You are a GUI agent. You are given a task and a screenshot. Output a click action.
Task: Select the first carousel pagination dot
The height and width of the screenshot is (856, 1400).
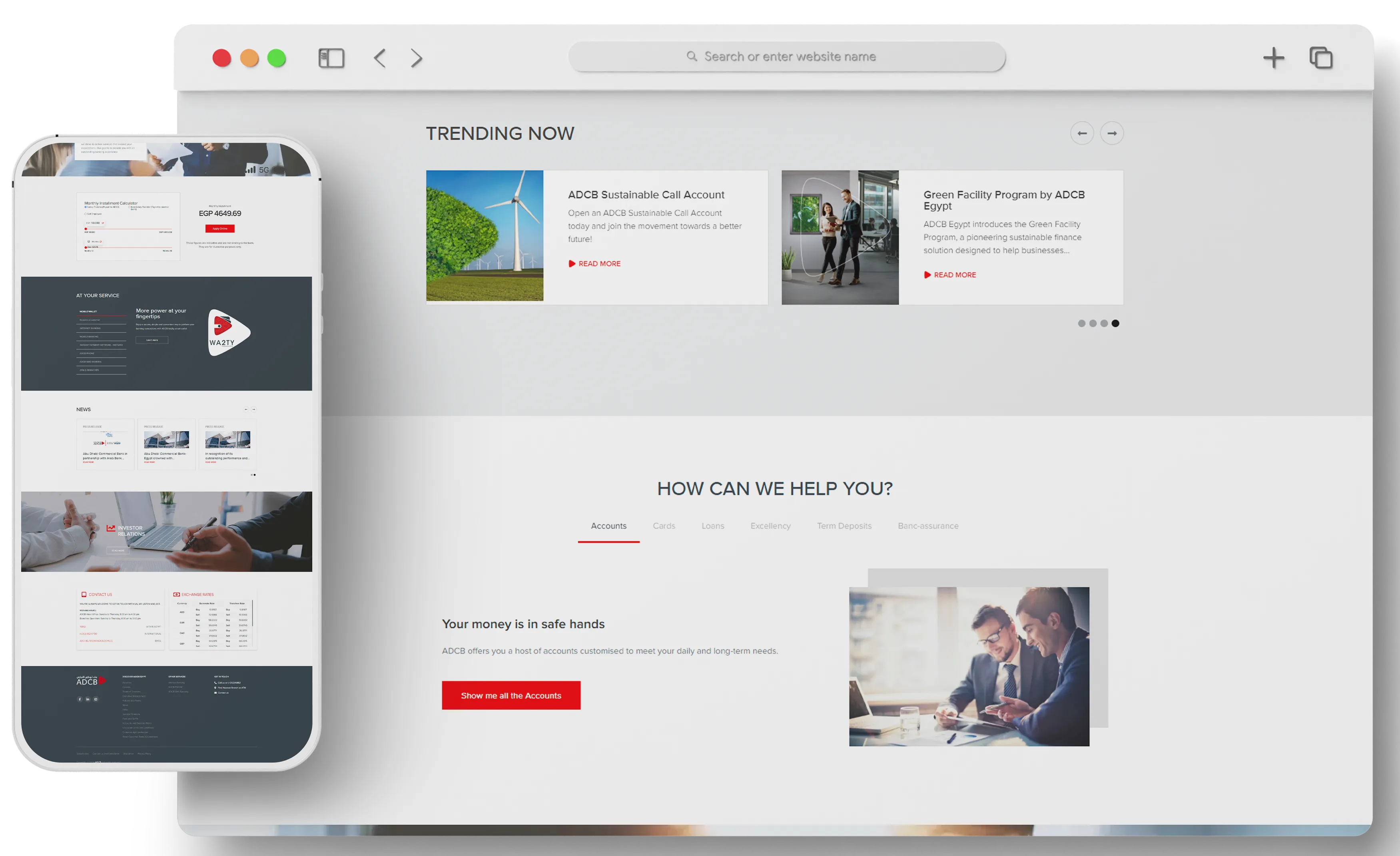coord(1081,323)
